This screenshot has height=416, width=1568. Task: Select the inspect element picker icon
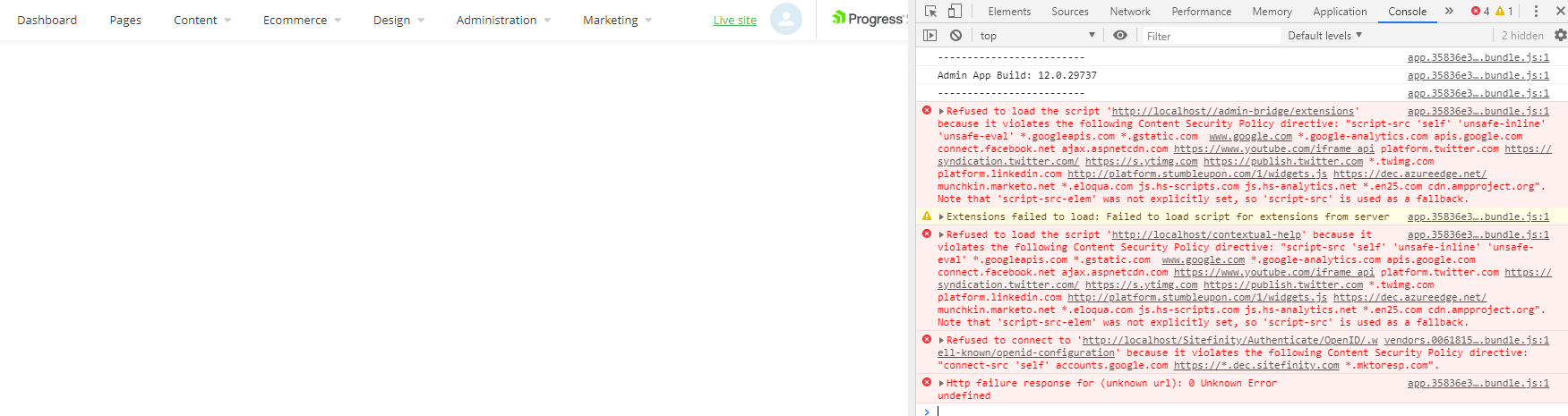coord(931,12)
